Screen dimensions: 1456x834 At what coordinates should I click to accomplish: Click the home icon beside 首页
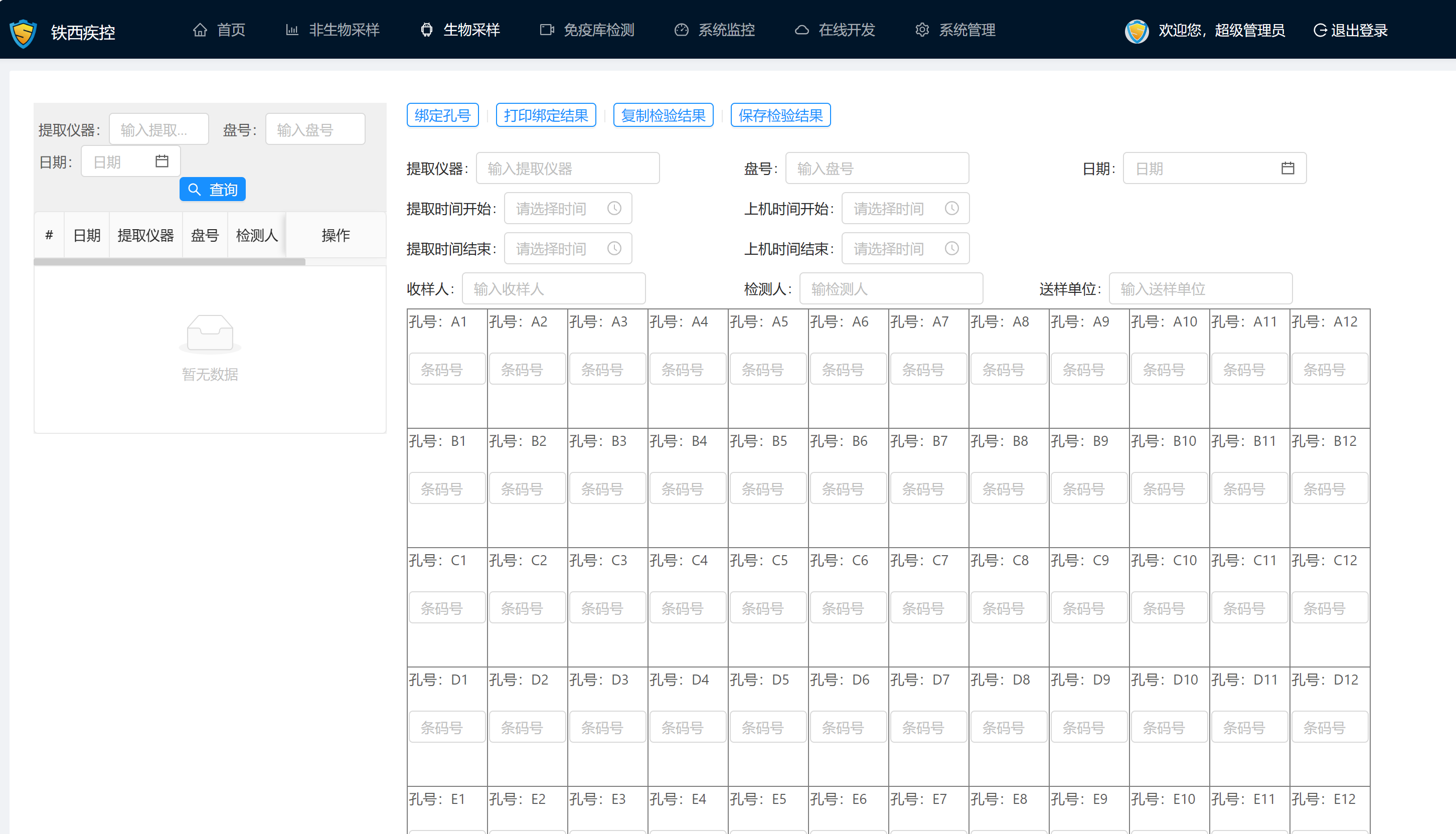(200, 30)
